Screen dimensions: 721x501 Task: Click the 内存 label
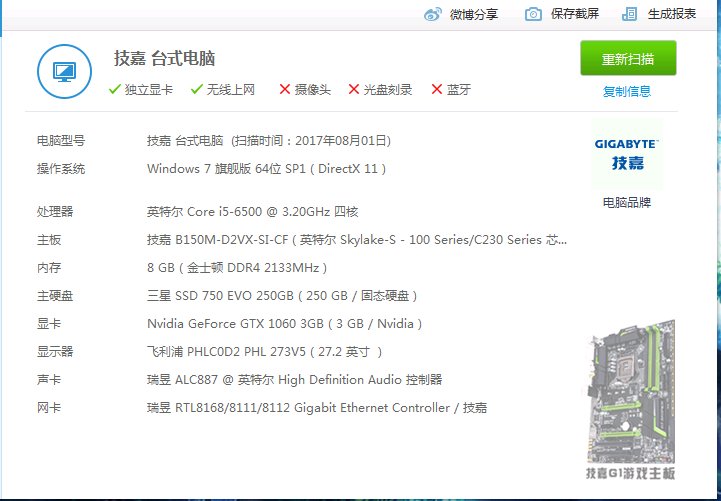(49, 268)
